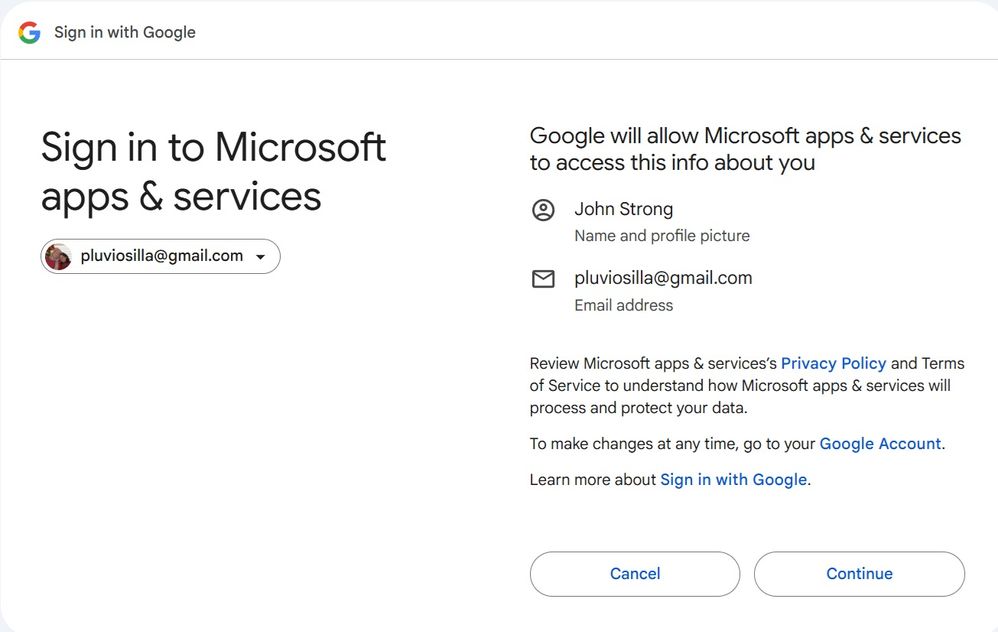The image size is (998, 632).
Task: Open the Google Account link
Action: click(880, 443)
